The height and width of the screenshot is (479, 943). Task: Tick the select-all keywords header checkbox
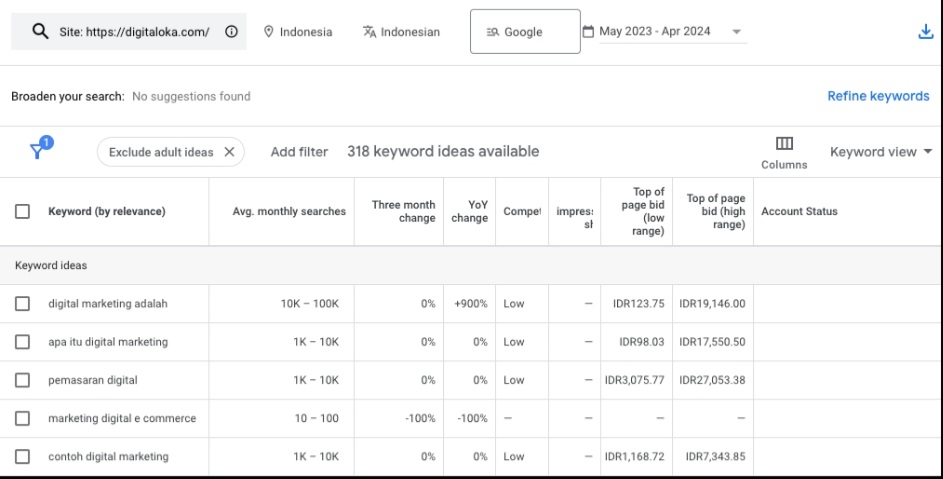(x=22, y=211)
